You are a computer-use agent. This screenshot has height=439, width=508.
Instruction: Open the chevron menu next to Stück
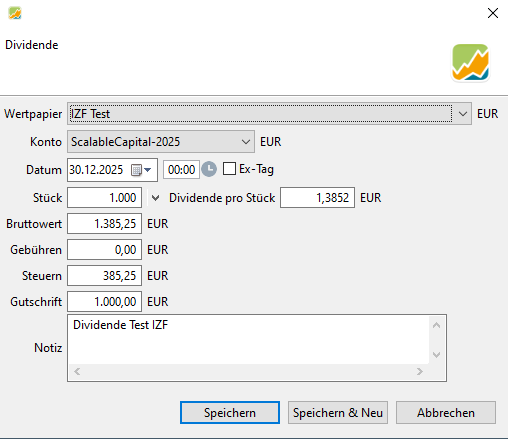pyautogui.click(x=155, y=198)
